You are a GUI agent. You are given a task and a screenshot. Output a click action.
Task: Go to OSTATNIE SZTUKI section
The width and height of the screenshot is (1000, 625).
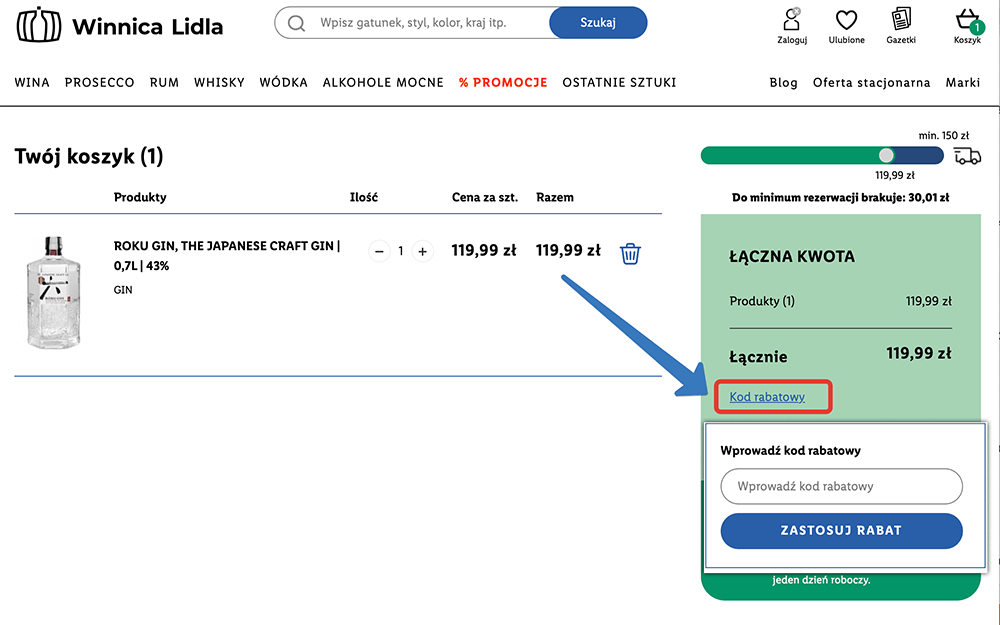619,83
